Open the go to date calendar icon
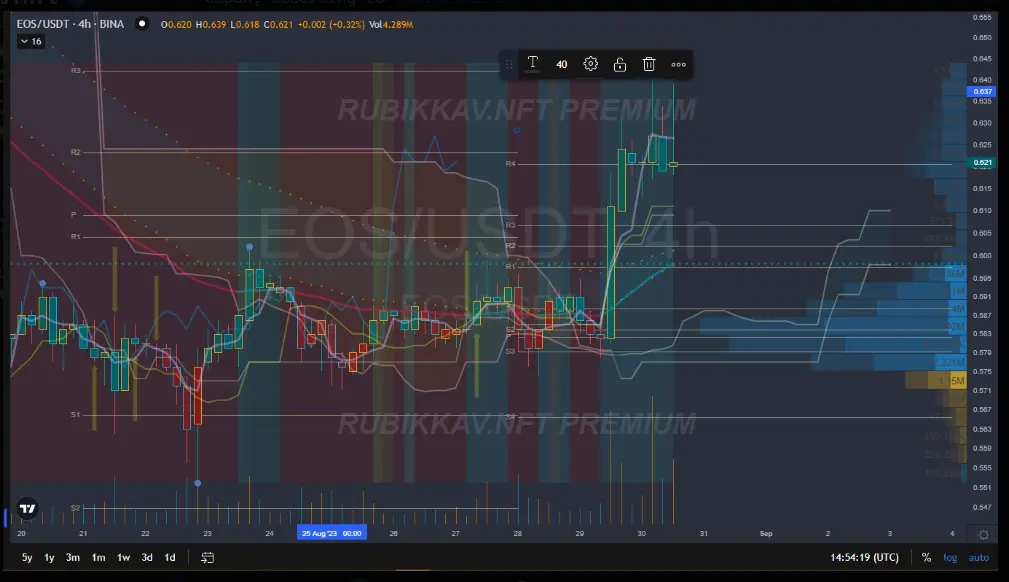Viewport: 1009px width, 582px height. tap(207, 558)
